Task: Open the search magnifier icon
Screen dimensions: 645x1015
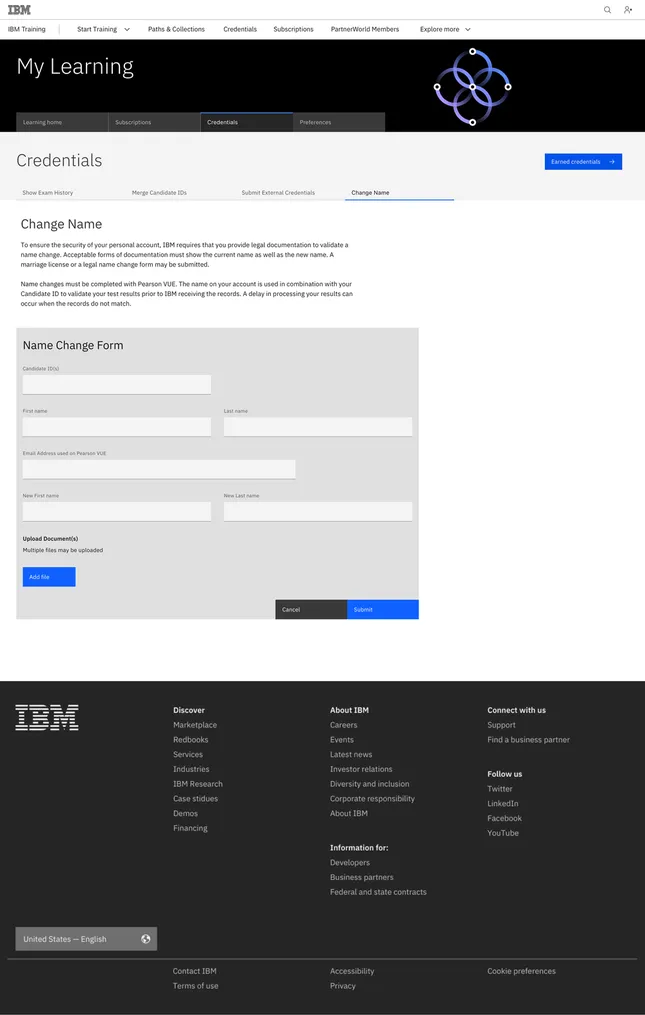Action: pos(607,10)
